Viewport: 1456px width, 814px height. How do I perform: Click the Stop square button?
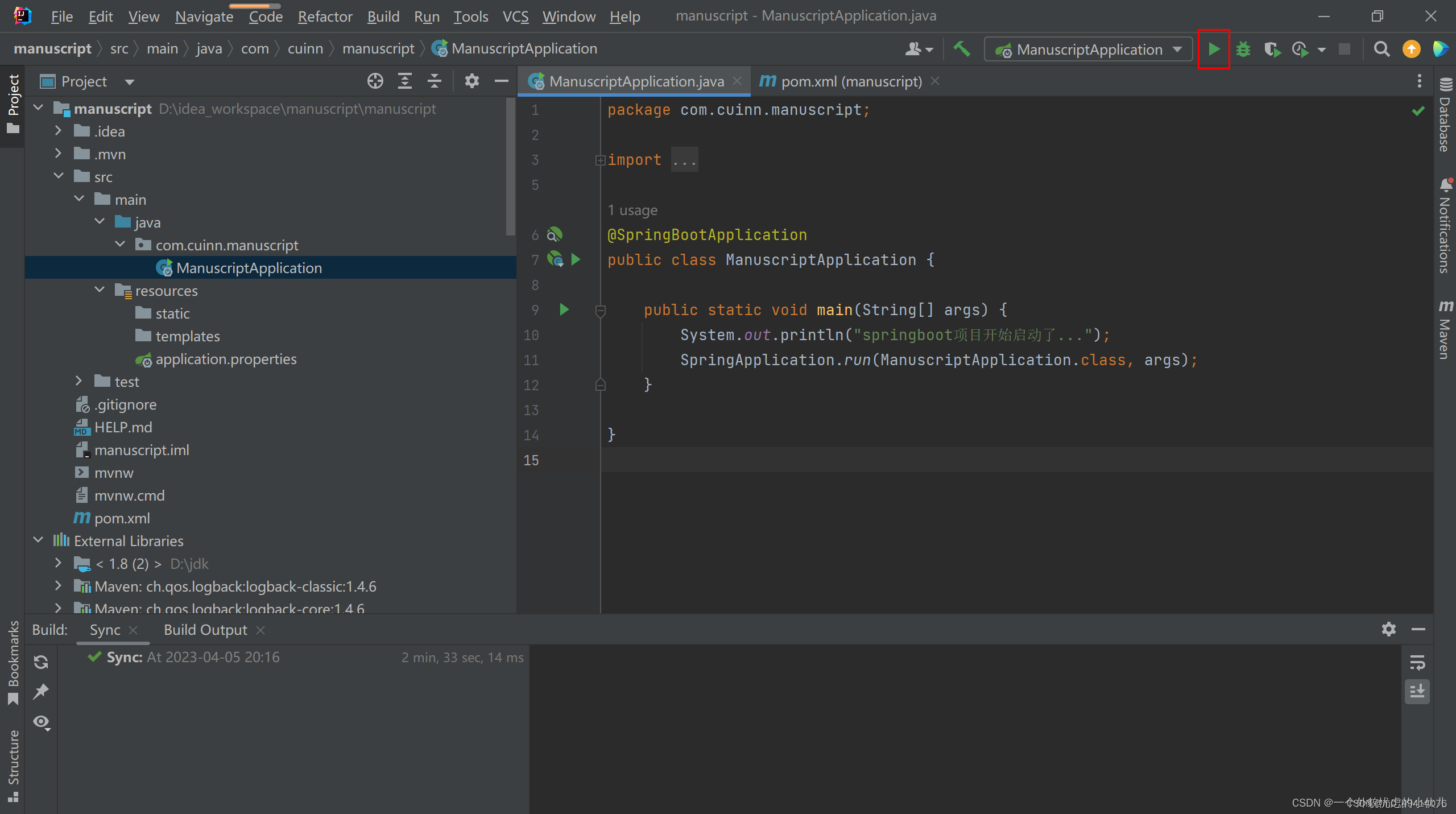point(1345,49)
